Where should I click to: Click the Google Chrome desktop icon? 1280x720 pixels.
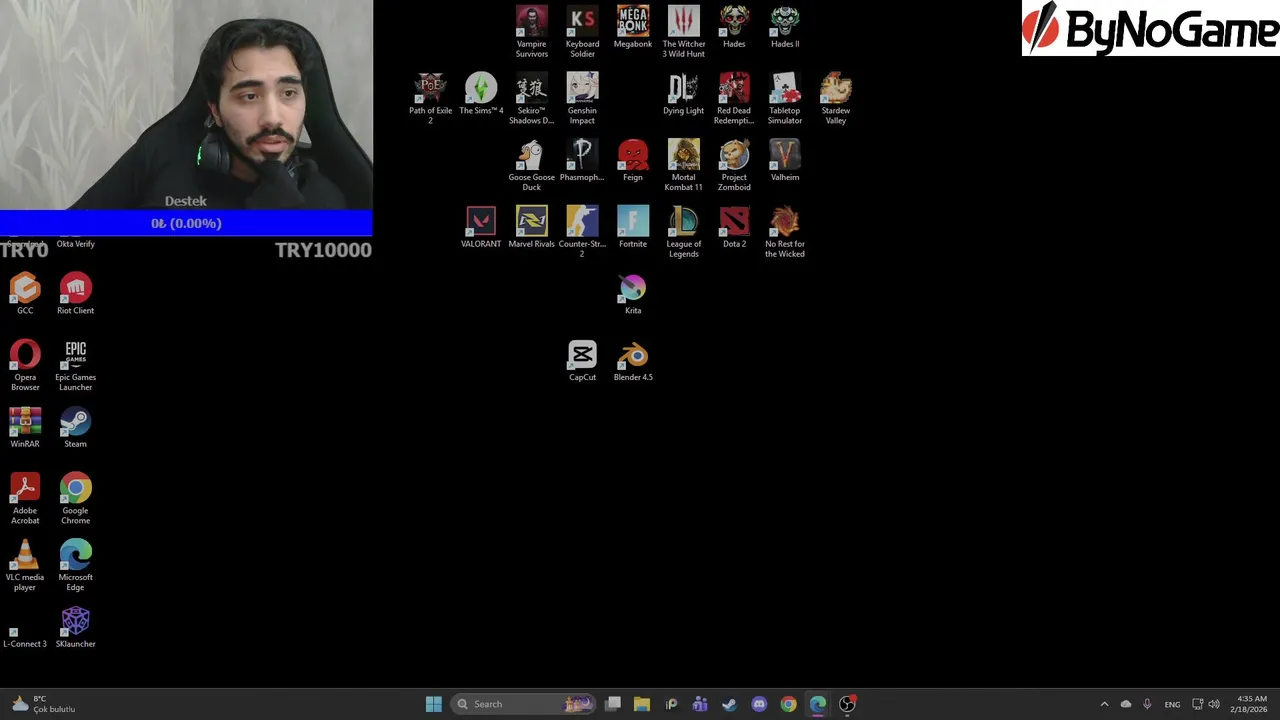click(75, 498)
